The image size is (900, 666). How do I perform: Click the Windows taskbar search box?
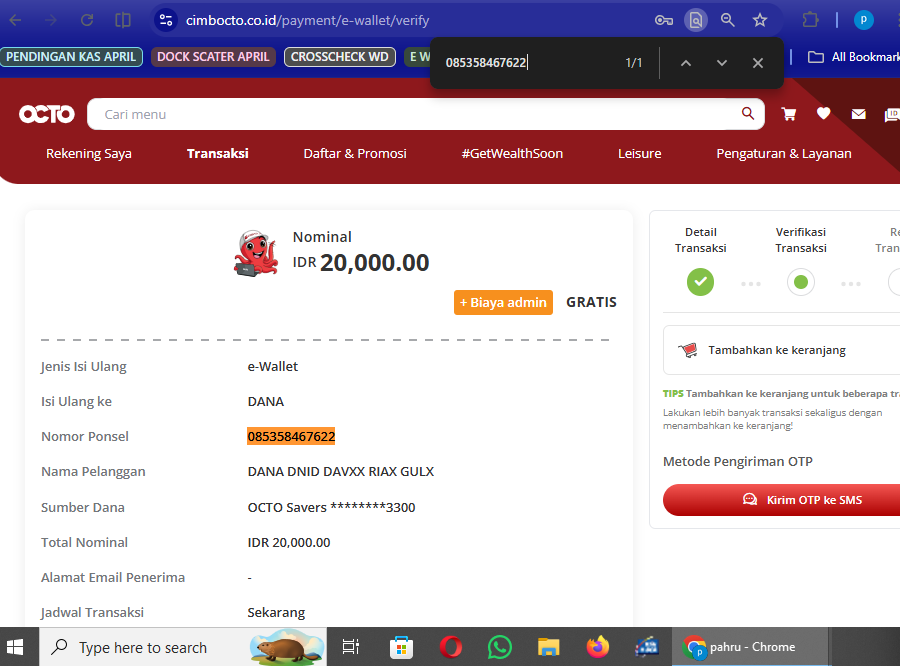click(183, 647)
